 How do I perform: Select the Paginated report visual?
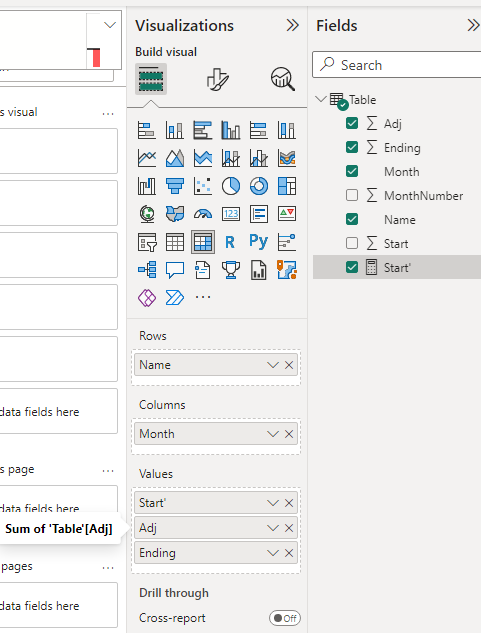(x=258, y=270)
